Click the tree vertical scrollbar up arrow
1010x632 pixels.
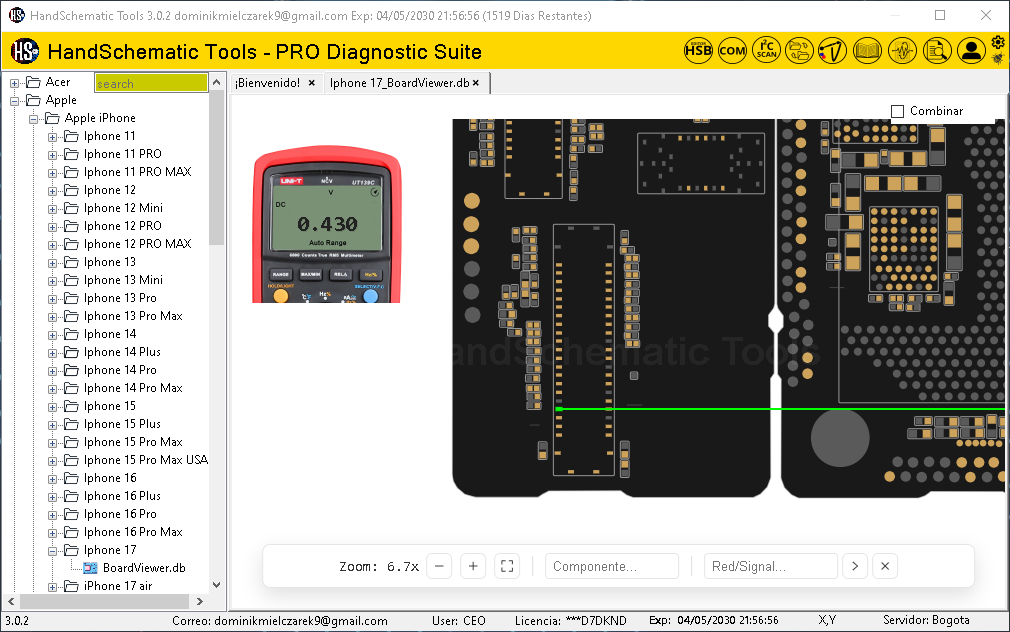tap(216, 82)
